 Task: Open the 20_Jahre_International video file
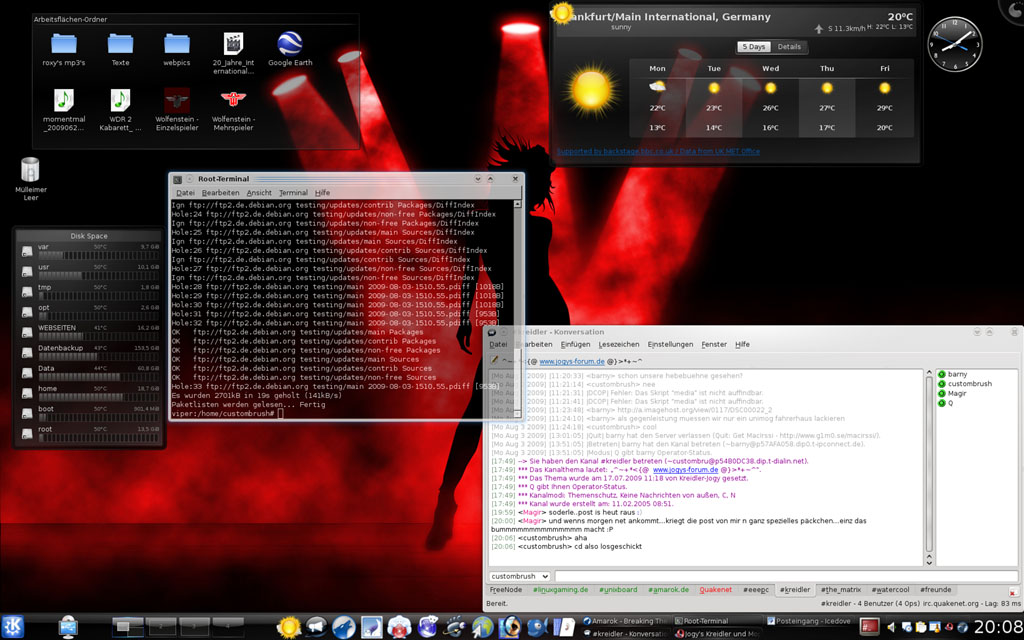(x=233, y=44)
